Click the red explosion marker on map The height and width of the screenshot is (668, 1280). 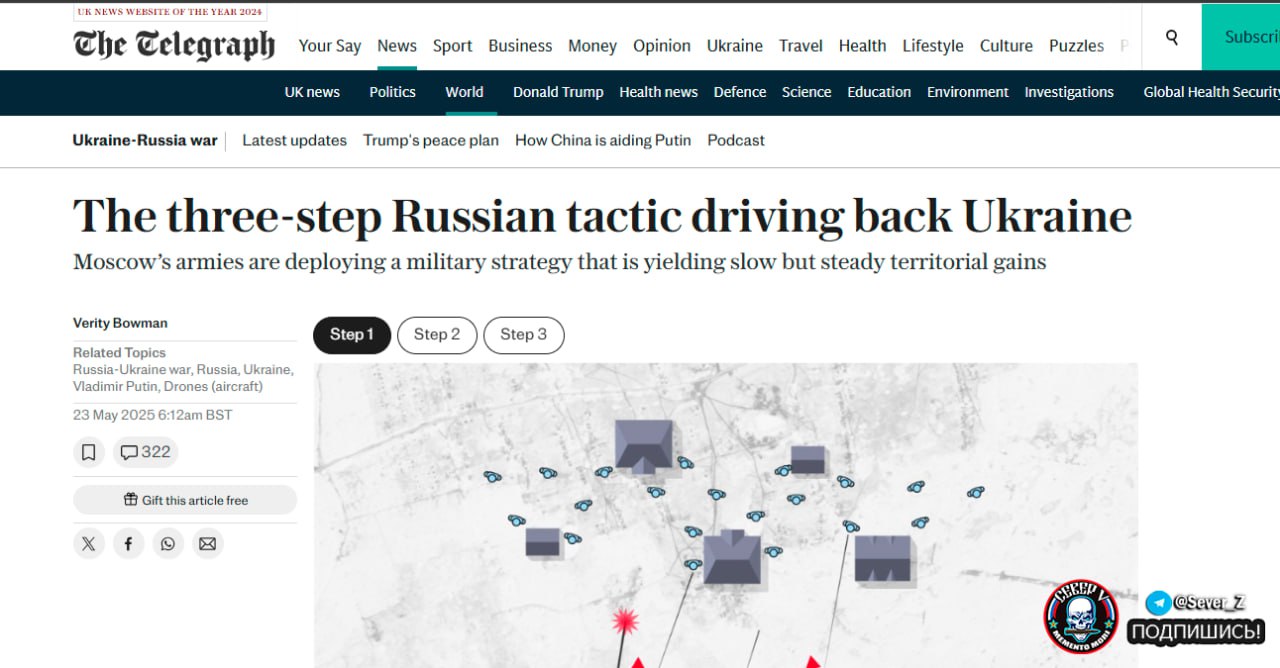[625, 621]
